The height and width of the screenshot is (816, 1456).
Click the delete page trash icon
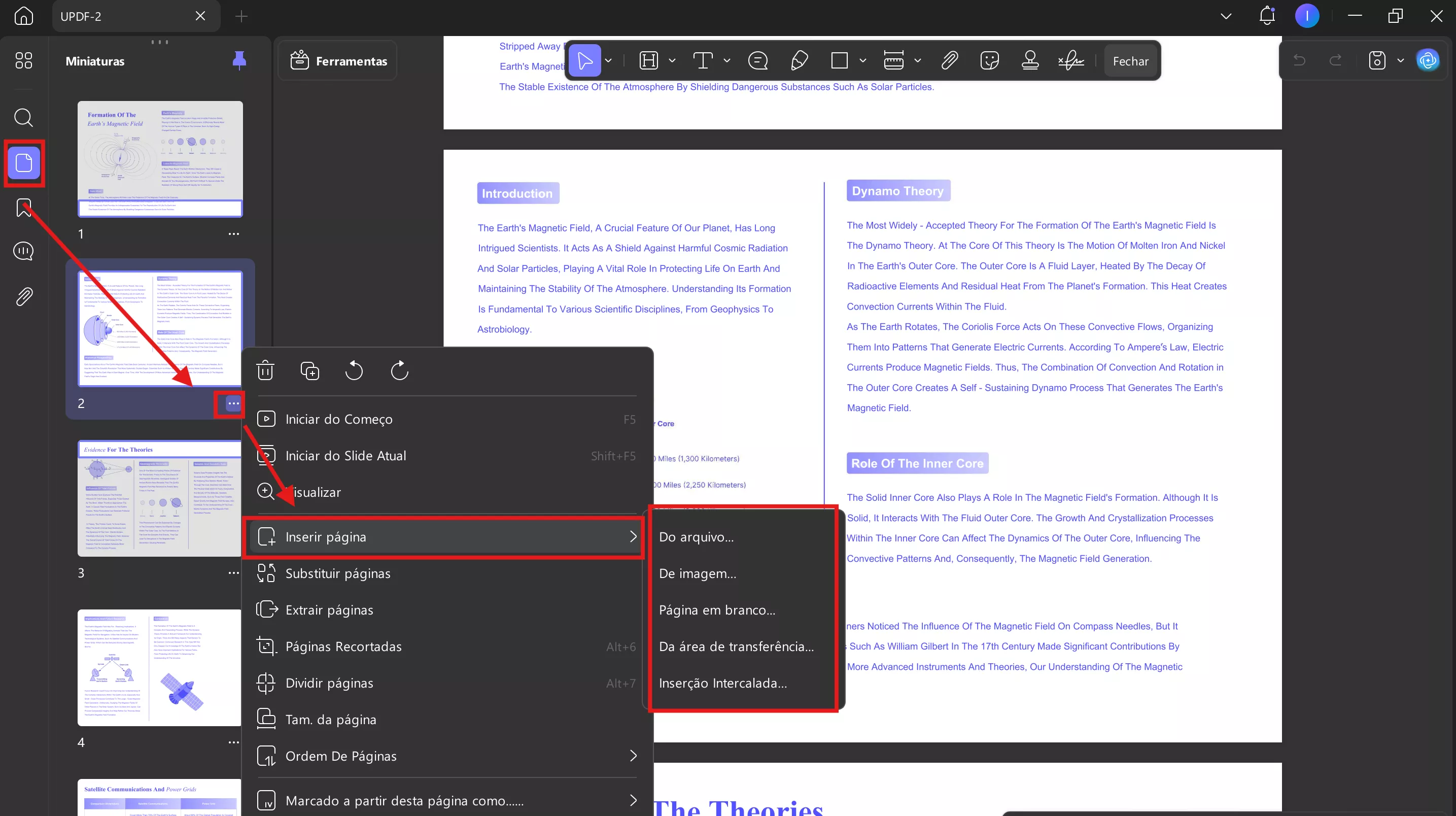(265, 371)
